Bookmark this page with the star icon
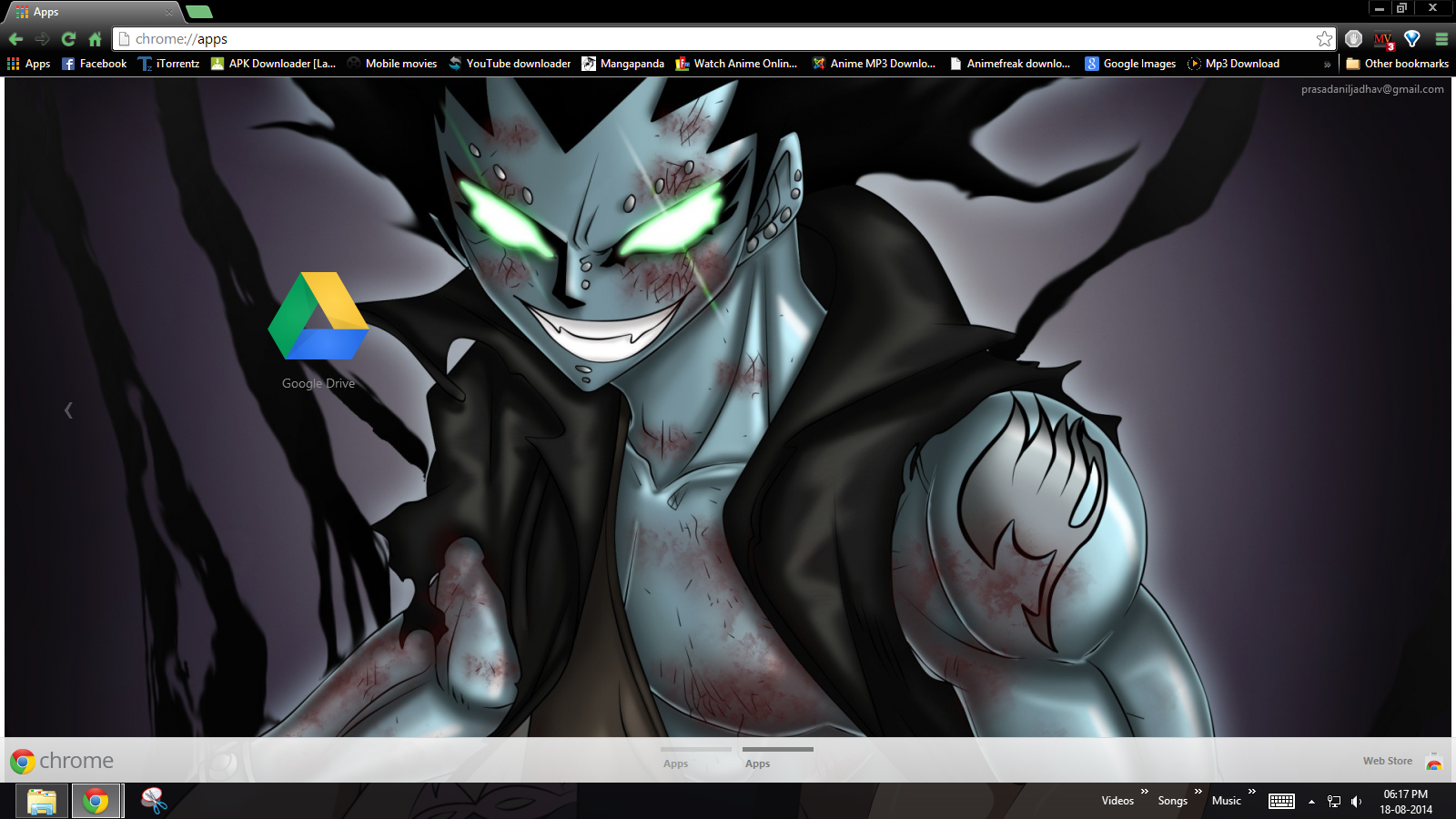The height and width of the screenshot is (819, 1456). 1324,38
